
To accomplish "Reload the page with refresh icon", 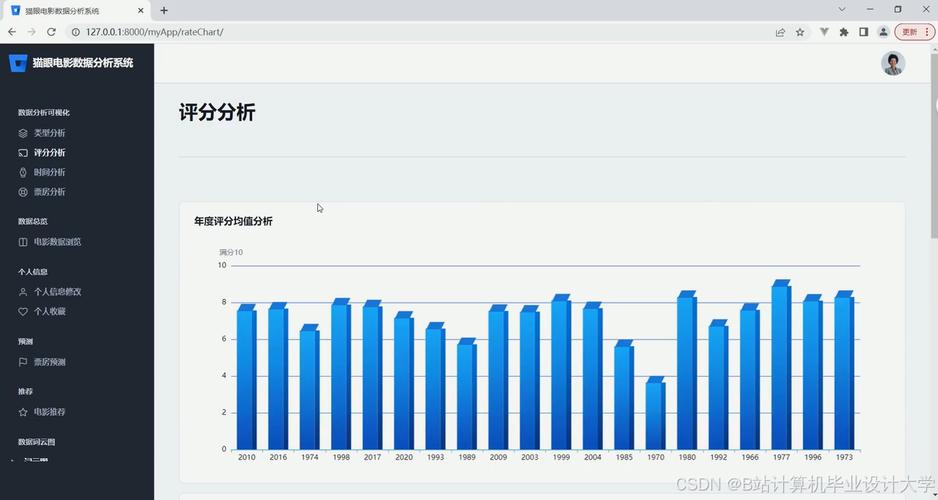I will (x=51, y=32).
